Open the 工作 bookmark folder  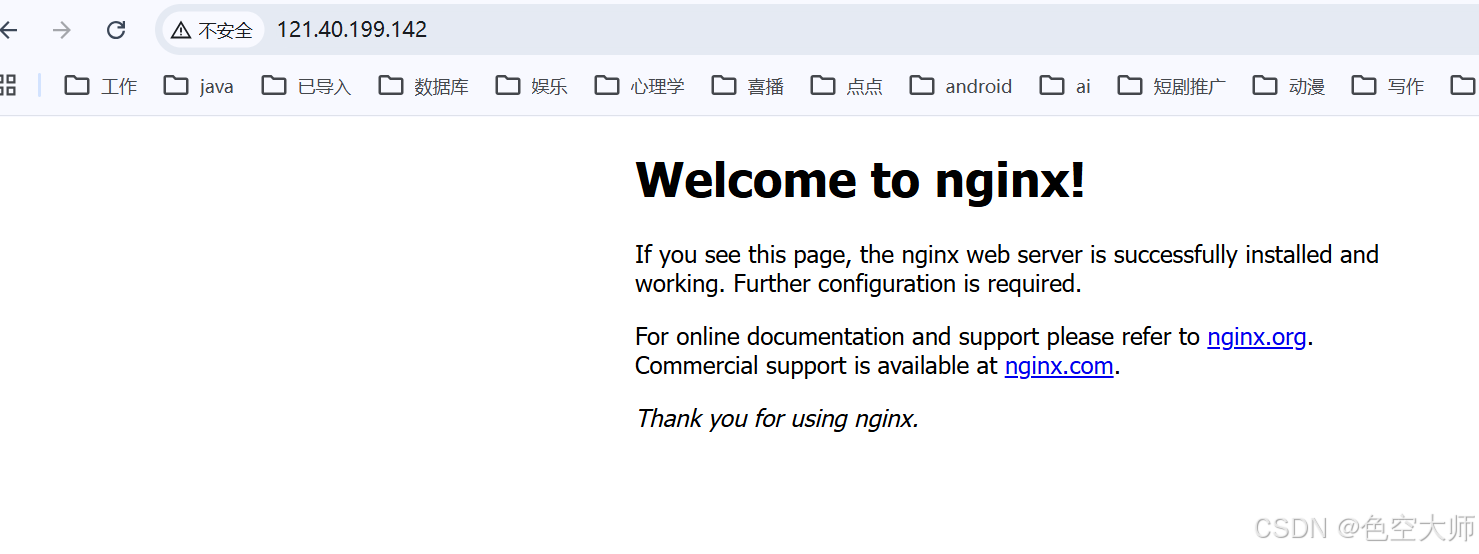pos(101,86)
